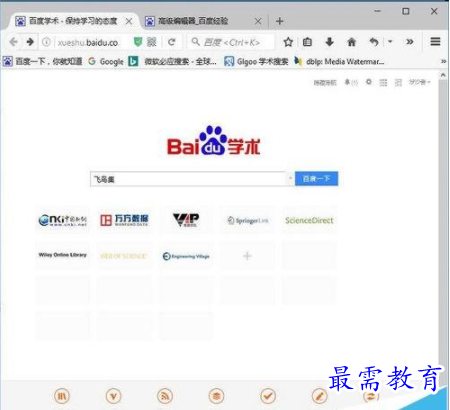Click the pencil edit icon in bottom bar
The height and width of the screenshot is (410, 450).
point(319,396)
